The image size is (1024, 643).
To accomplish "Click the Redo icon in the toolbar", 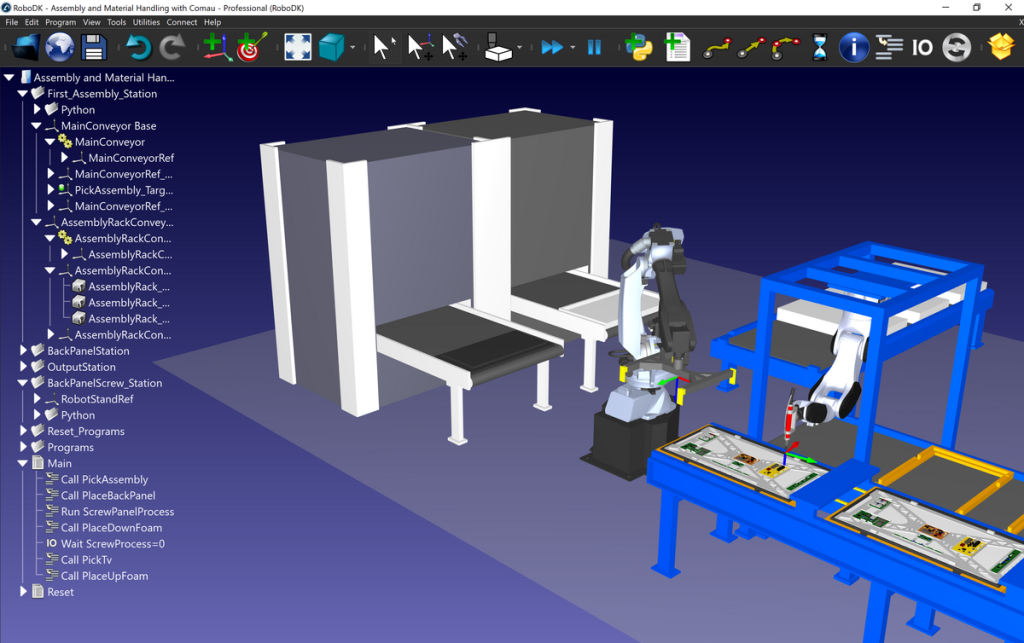I will (x=172, y=46).
